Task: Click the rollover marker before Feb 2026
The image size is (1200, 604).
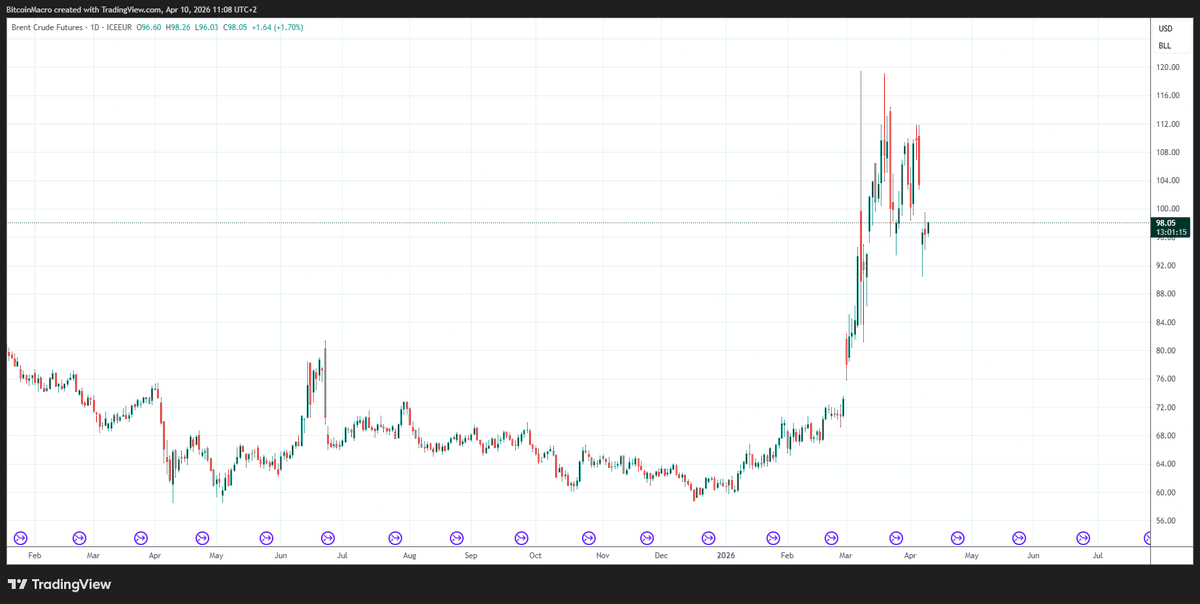Action: [775, 537]
